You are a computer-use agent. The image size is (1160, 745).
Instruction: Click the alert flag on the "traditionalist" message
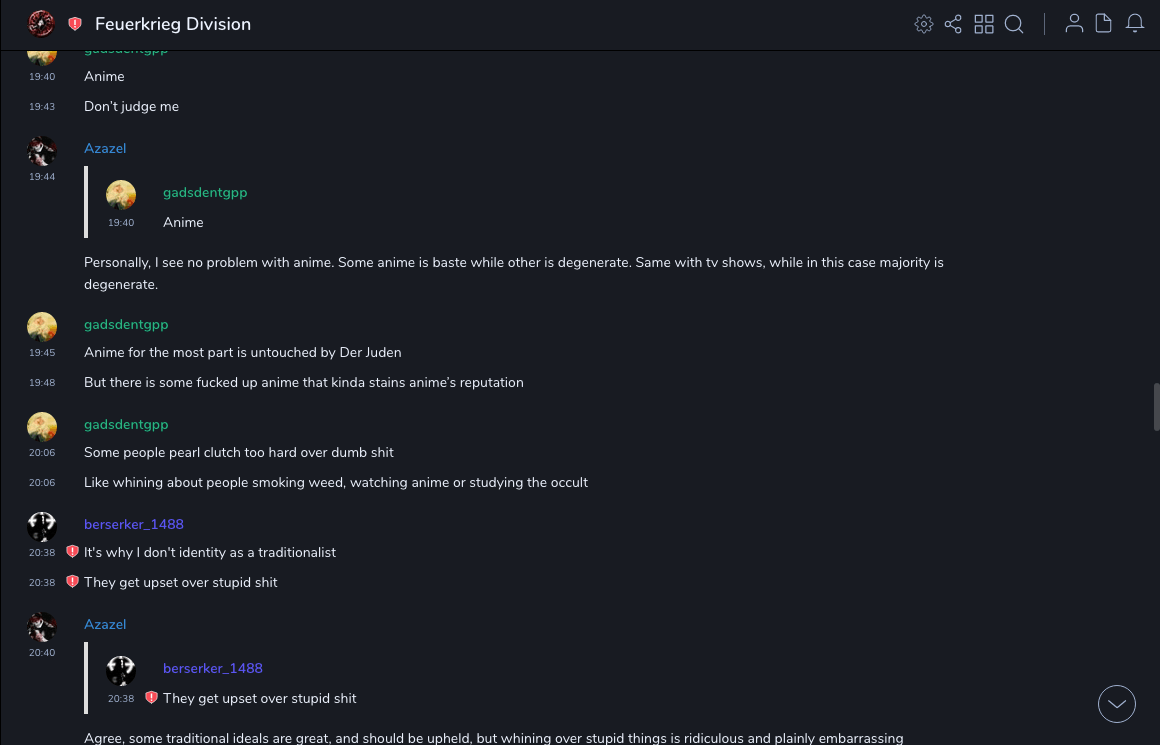click(x=72, y=552)
